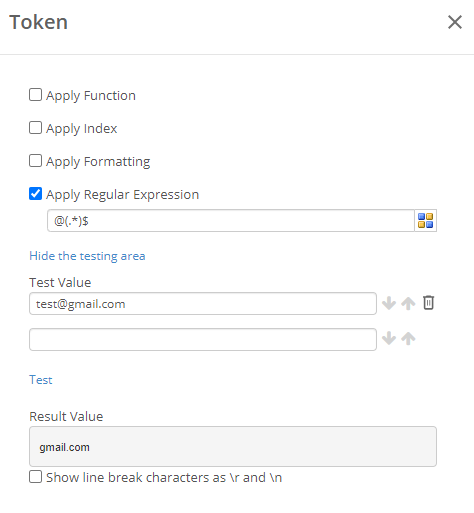Click the Result Value box showing gmail.com
Viewport: 474px width, 513px height.
233,446
